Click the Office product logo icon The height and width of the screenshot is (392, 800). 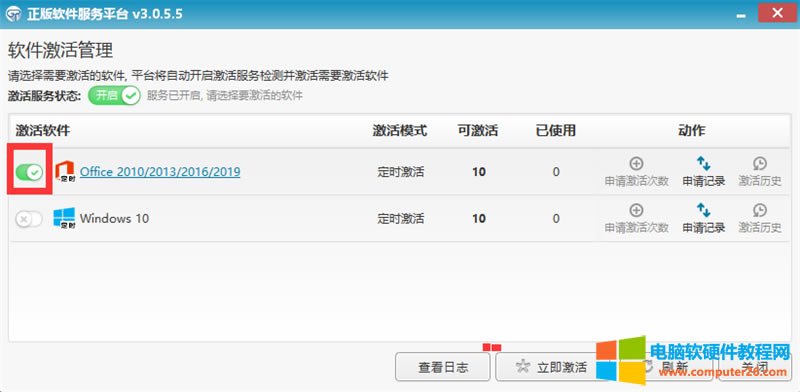click(x=65, y=172)
